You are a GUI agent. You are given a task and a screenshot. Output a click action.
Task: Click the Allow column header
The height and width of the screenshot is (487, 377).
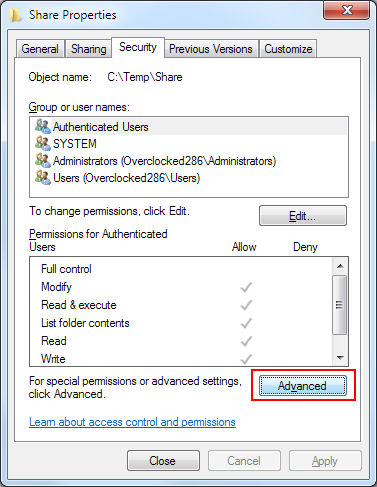(244, 247)
